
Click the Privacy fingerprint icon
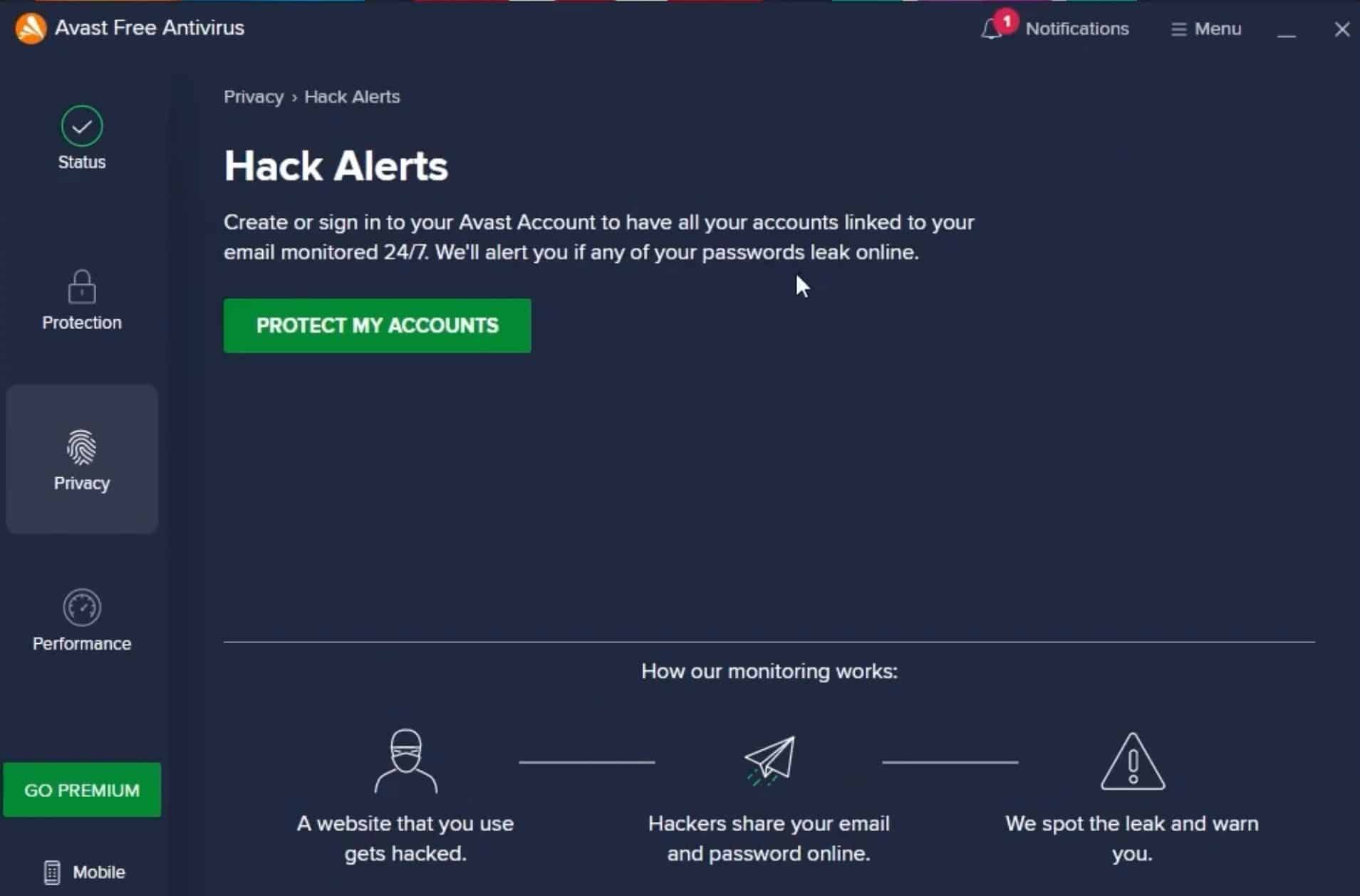click(82, 447)
